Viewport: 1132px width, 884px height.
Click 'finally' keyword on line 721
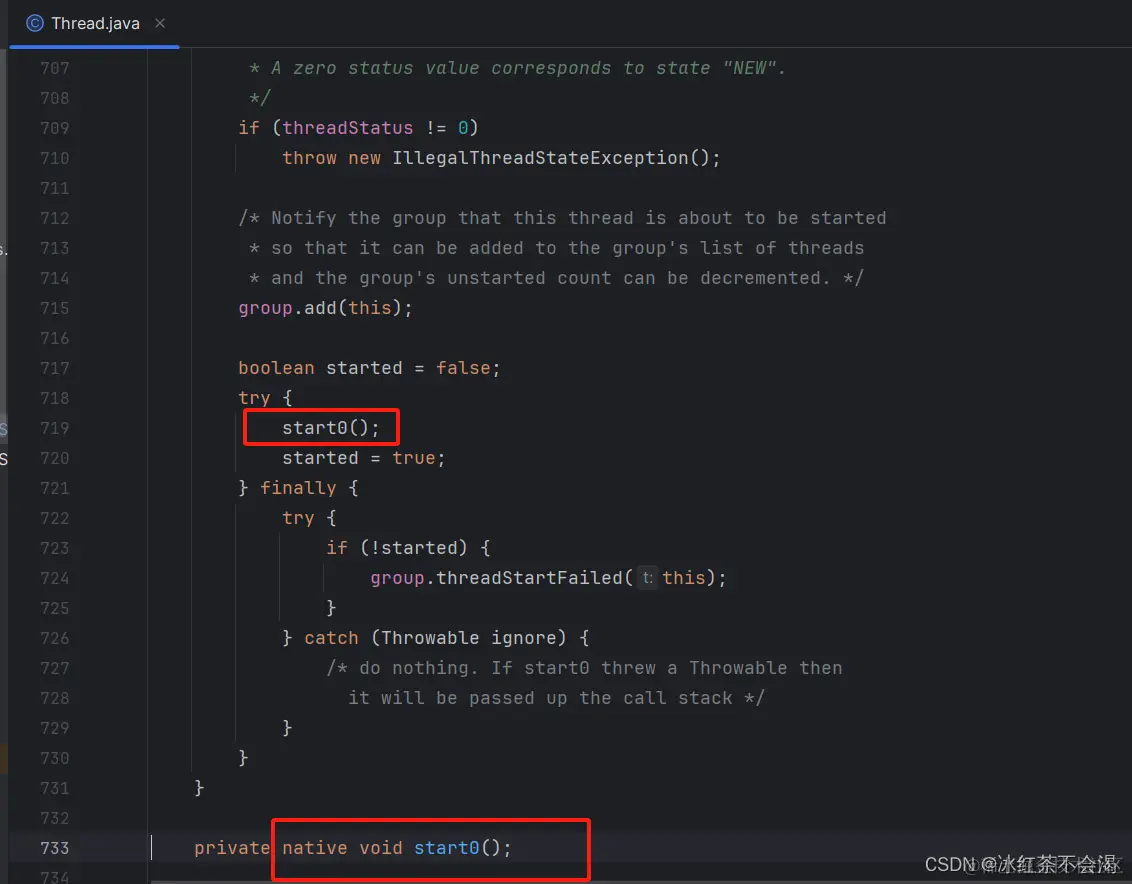click(298, 488)
